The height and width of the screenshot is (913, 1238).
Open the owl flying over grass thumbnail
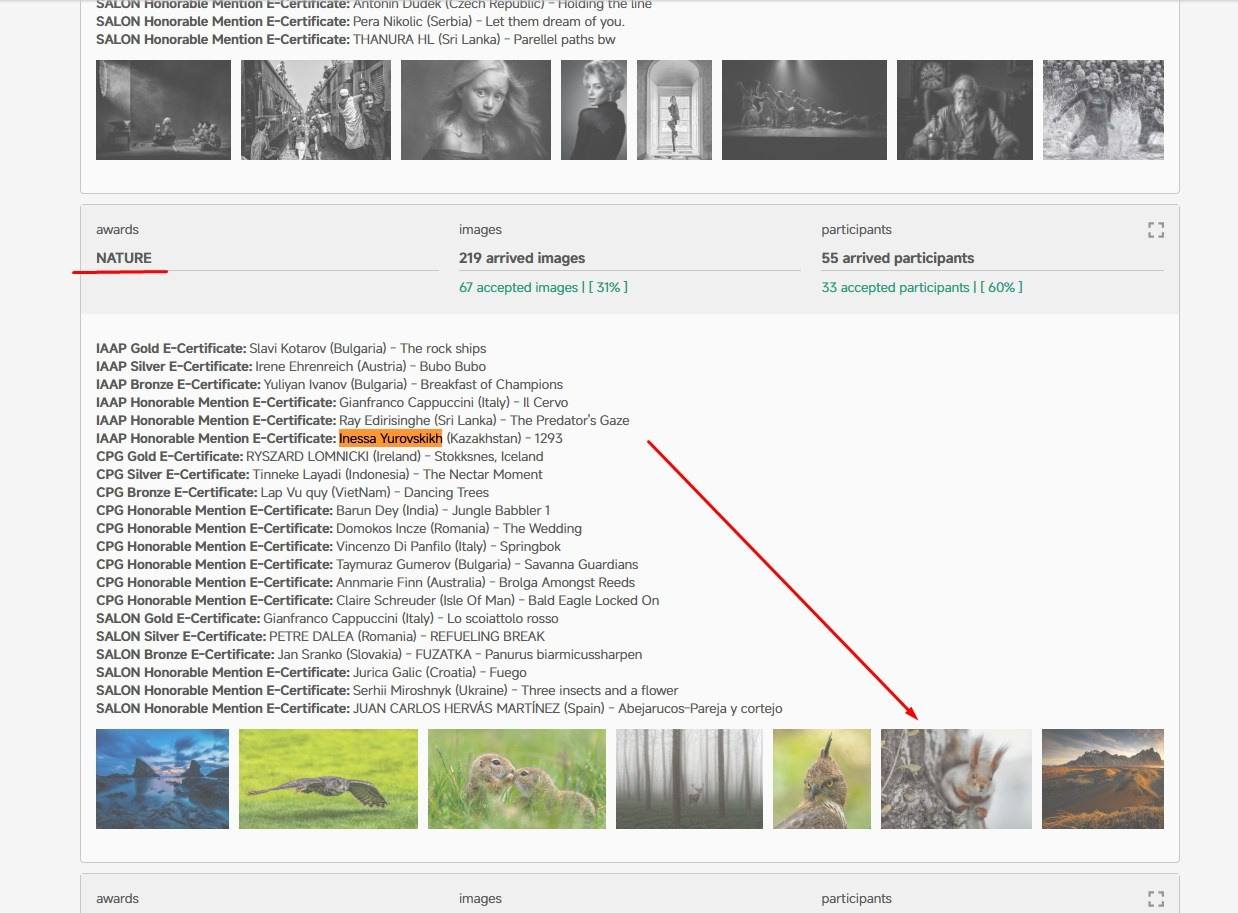coord(328,779)
